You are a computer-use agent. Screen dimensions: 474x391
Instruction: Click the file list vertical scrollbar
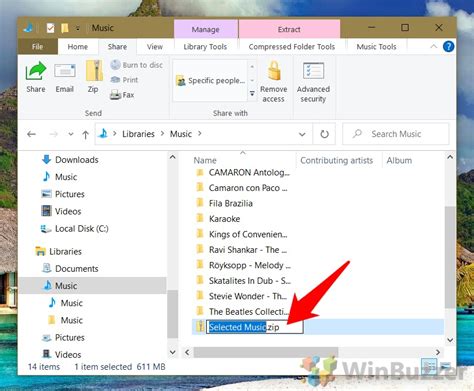pyautogui.click(x=450, y=257)
